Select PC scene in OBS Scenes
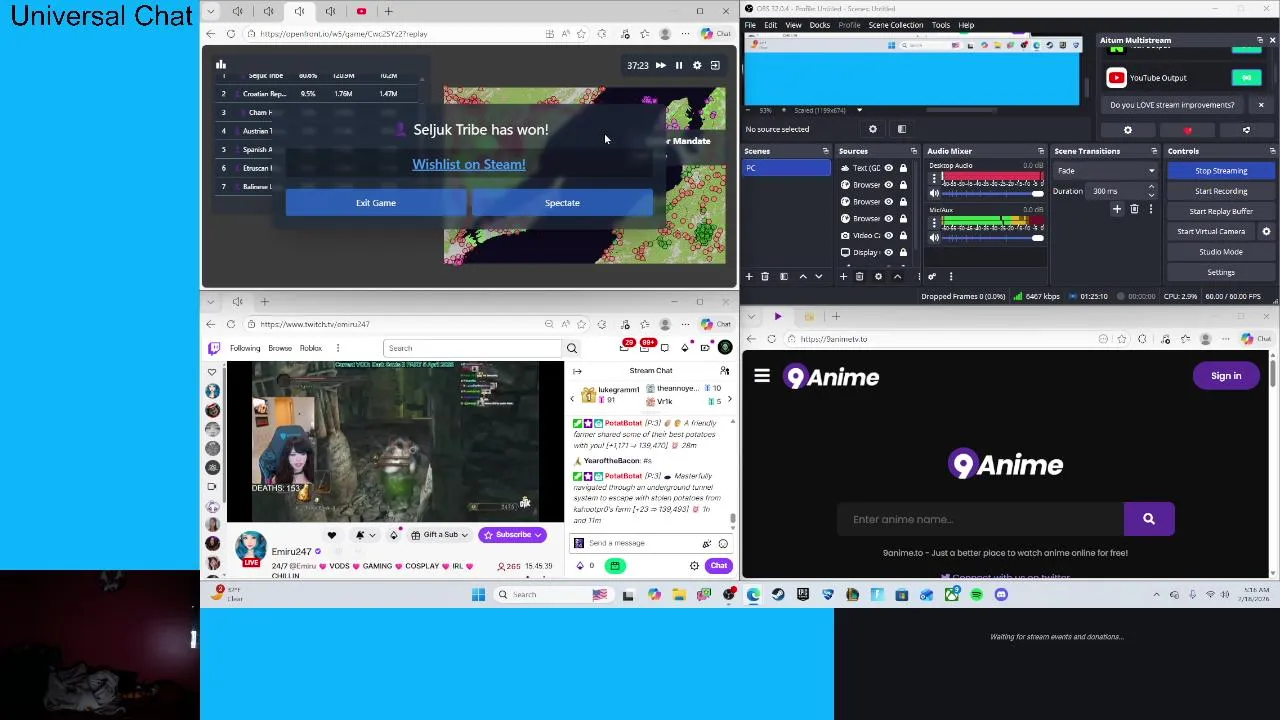This screenshot has width=1280, height=720. (x=786, y=168)
